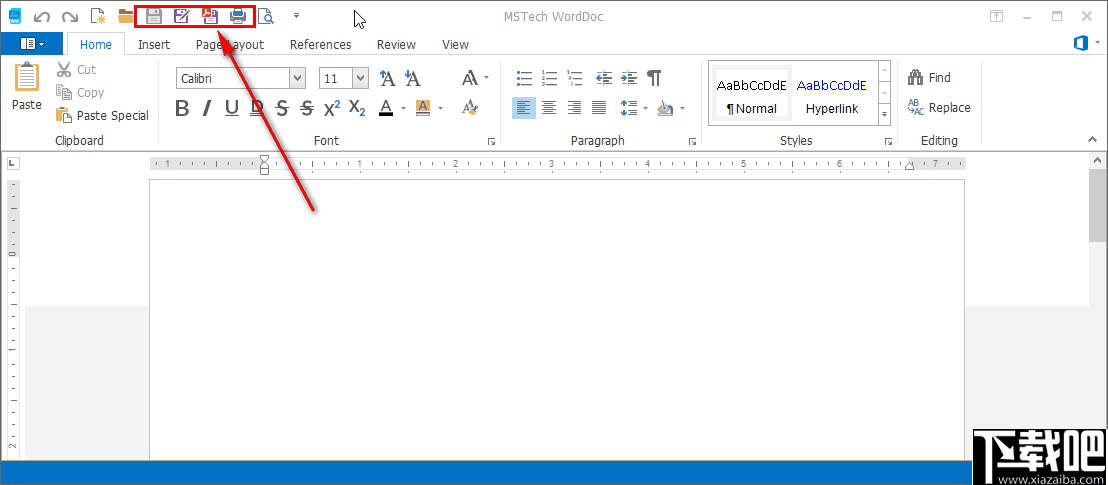
Task: Apply the text highlight color swatch
Action: pyautogui.click(x=423, y=108)
